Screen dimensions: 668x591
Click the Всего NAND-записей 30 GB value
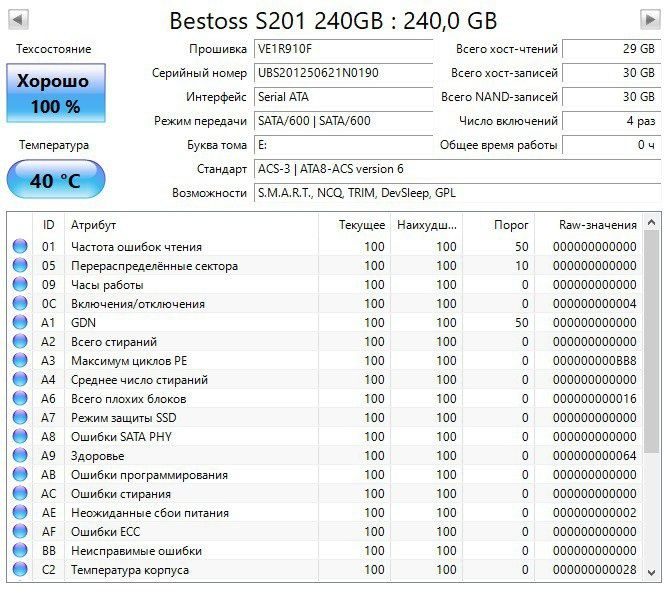pyautogui.click(x=612, y=97)
